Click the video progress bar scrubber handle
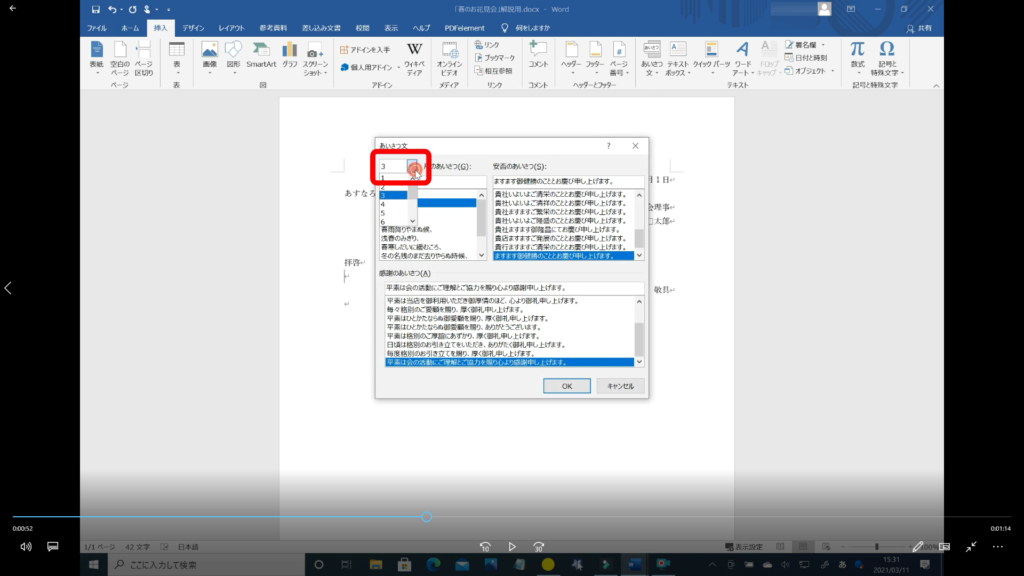This screenshot has width=1024, height=576. tap(426, 517)
